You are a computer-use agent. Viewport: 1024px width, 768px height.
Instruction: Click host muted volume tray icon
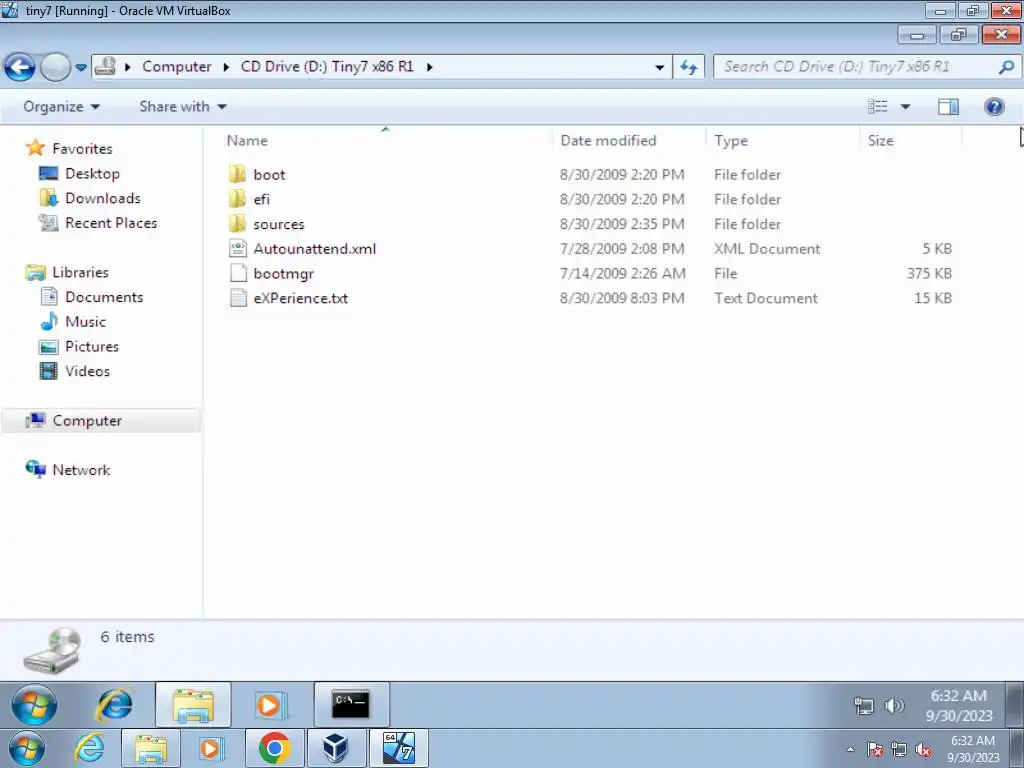tap(923, 750)
